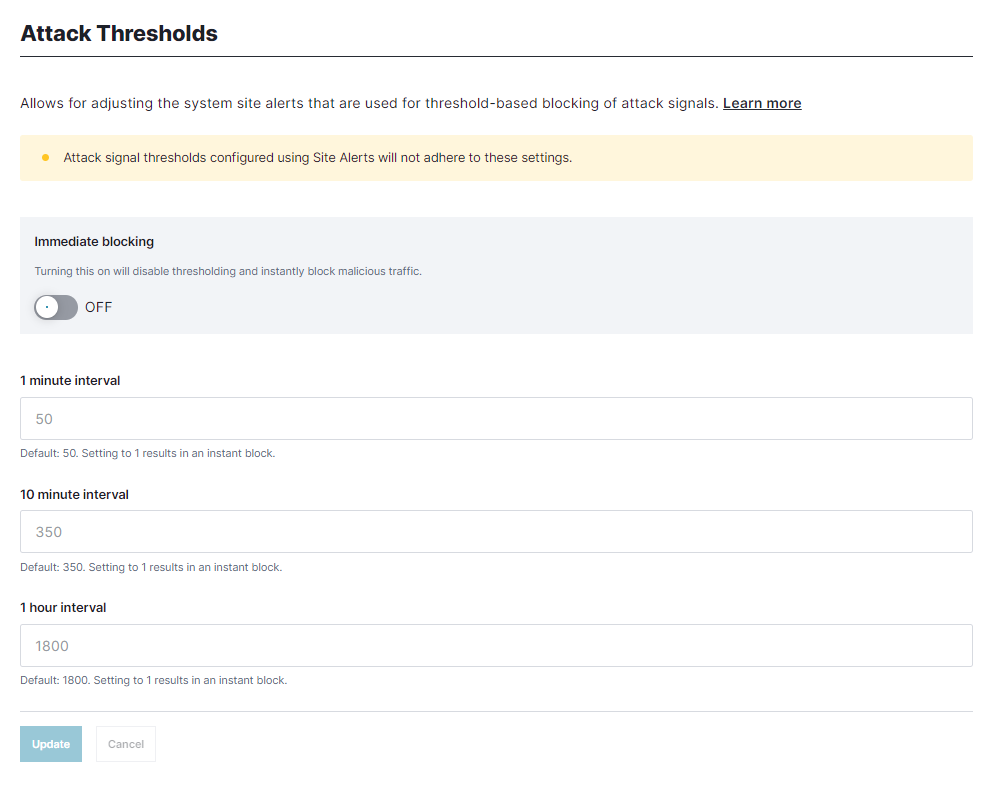Click the OFF label next to the switch
This screenshot has height=792, width=1004.
pyautogui.click(x=98, y=307)
